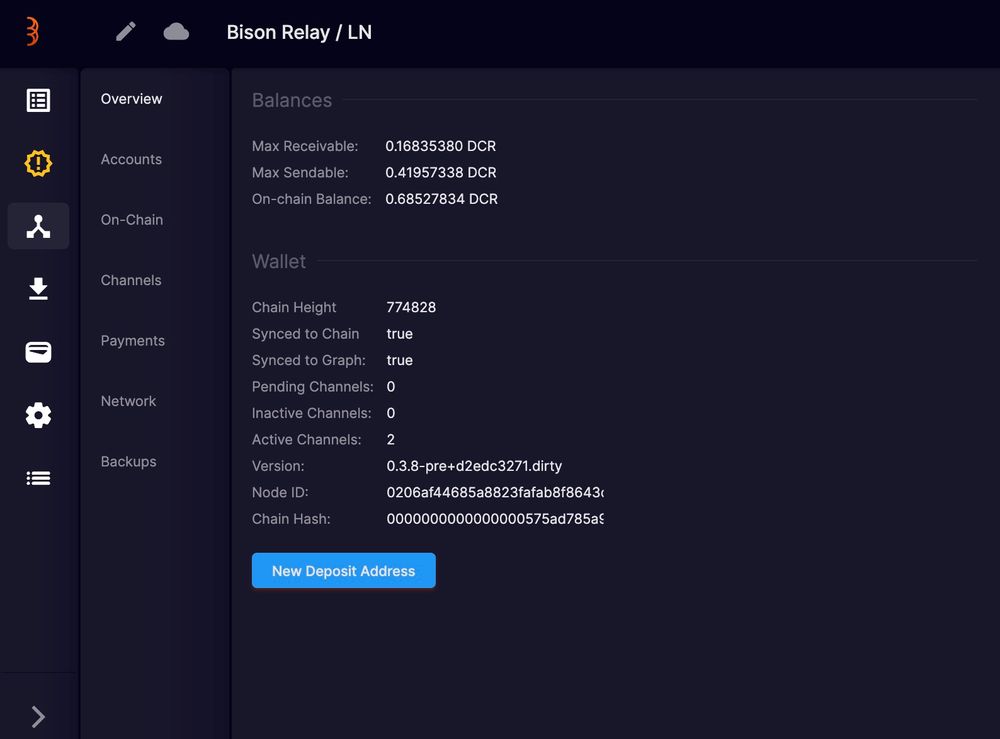The width and height of the screenshot is (1000, 739).
Task: Click the New Deposit Address button
Action: (343, 570)
